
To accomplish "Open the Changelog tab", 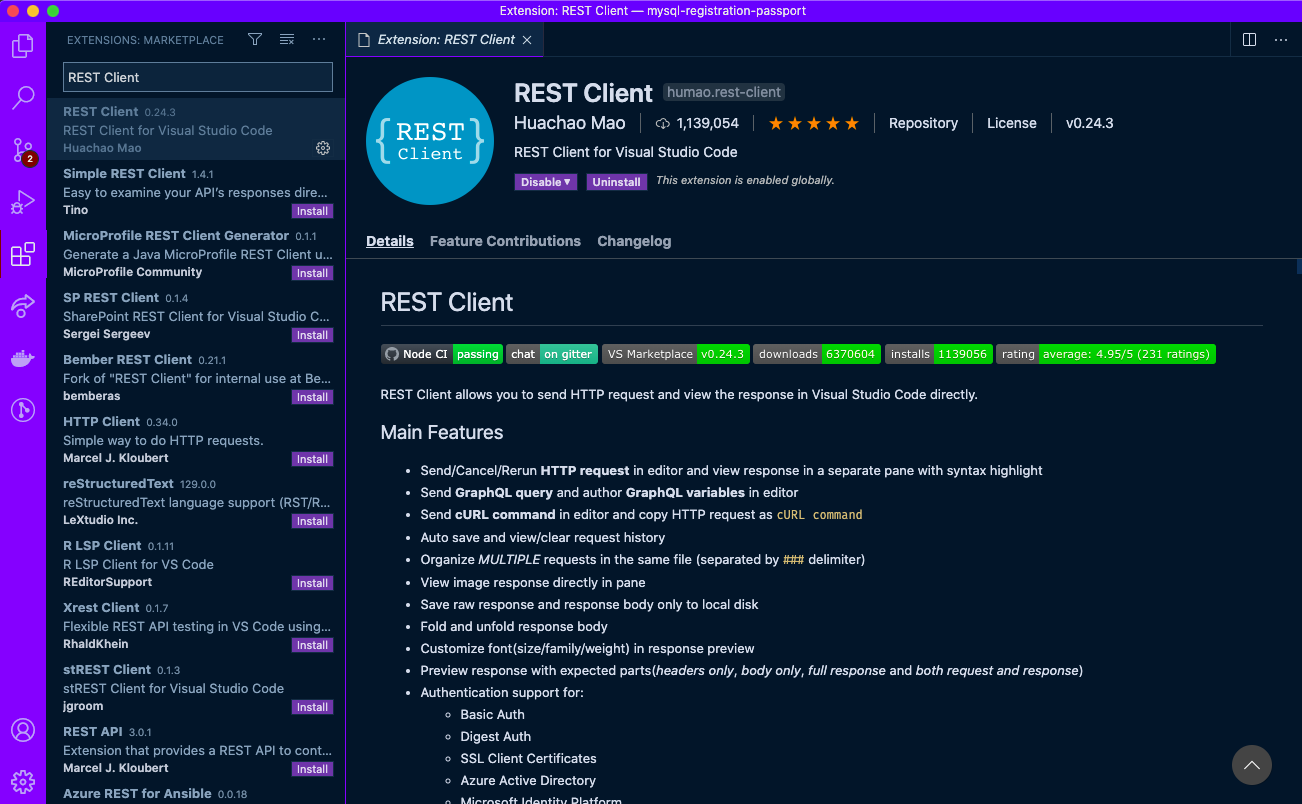I will [634, 241].
